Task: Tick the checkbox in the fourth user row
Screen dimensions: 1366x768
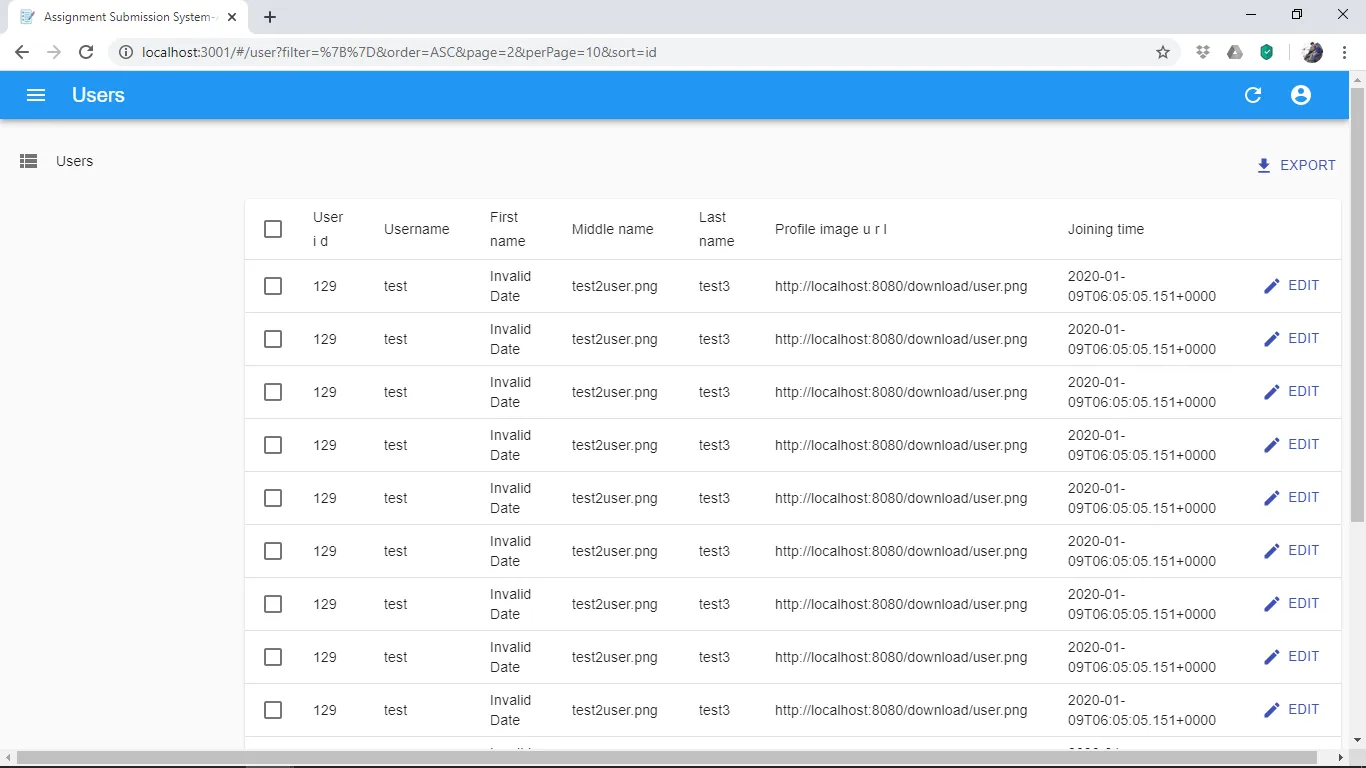Action: [x=273, y=445]
